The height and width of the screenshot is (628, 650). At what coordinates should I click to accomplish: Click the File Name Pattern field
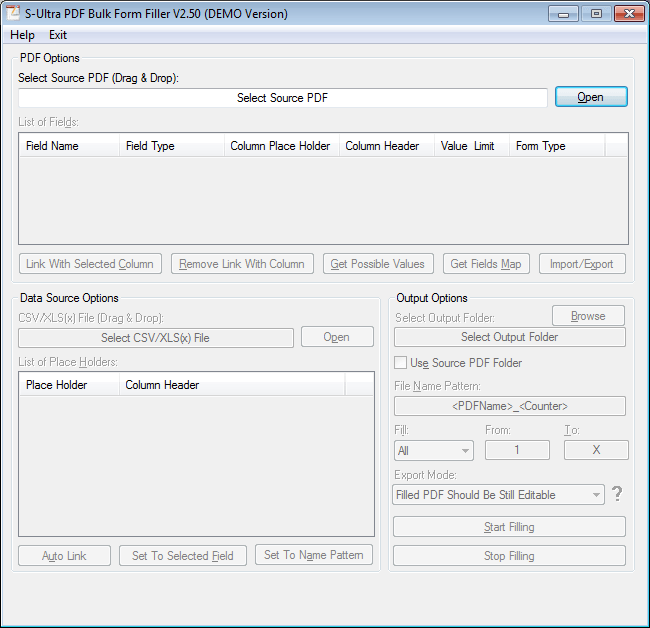509,407
